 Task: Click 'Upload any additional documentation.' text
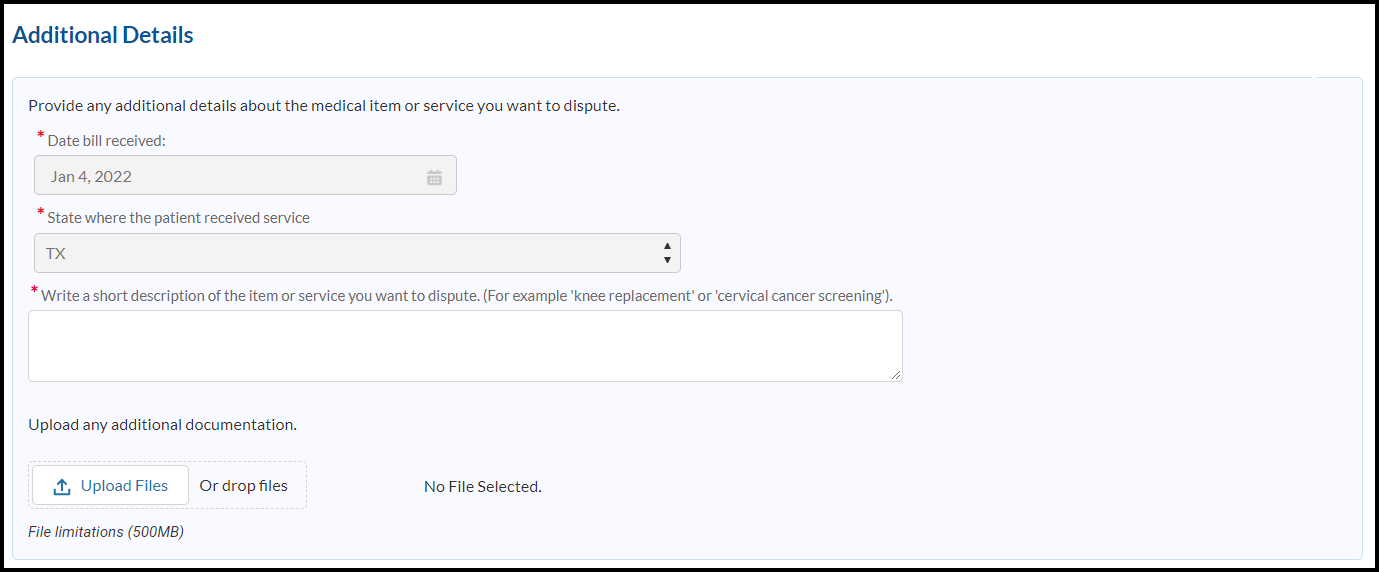coord(162,424)
